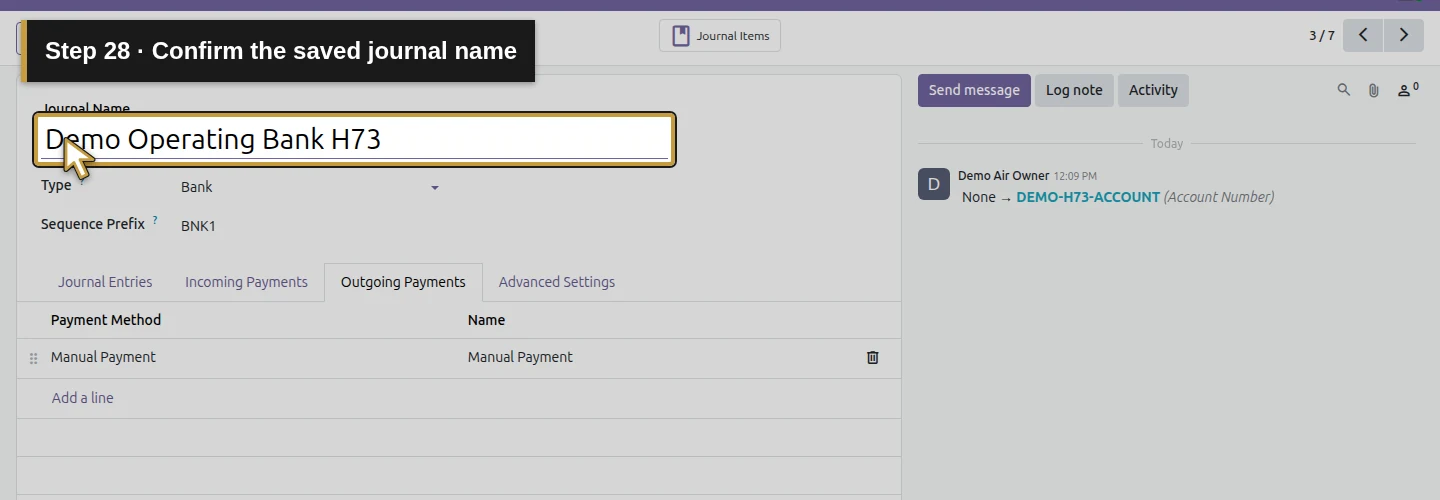Screen dimensions: 1440x500
Task: Open the Advanced Settings tab
Action: tap(557, 282)
